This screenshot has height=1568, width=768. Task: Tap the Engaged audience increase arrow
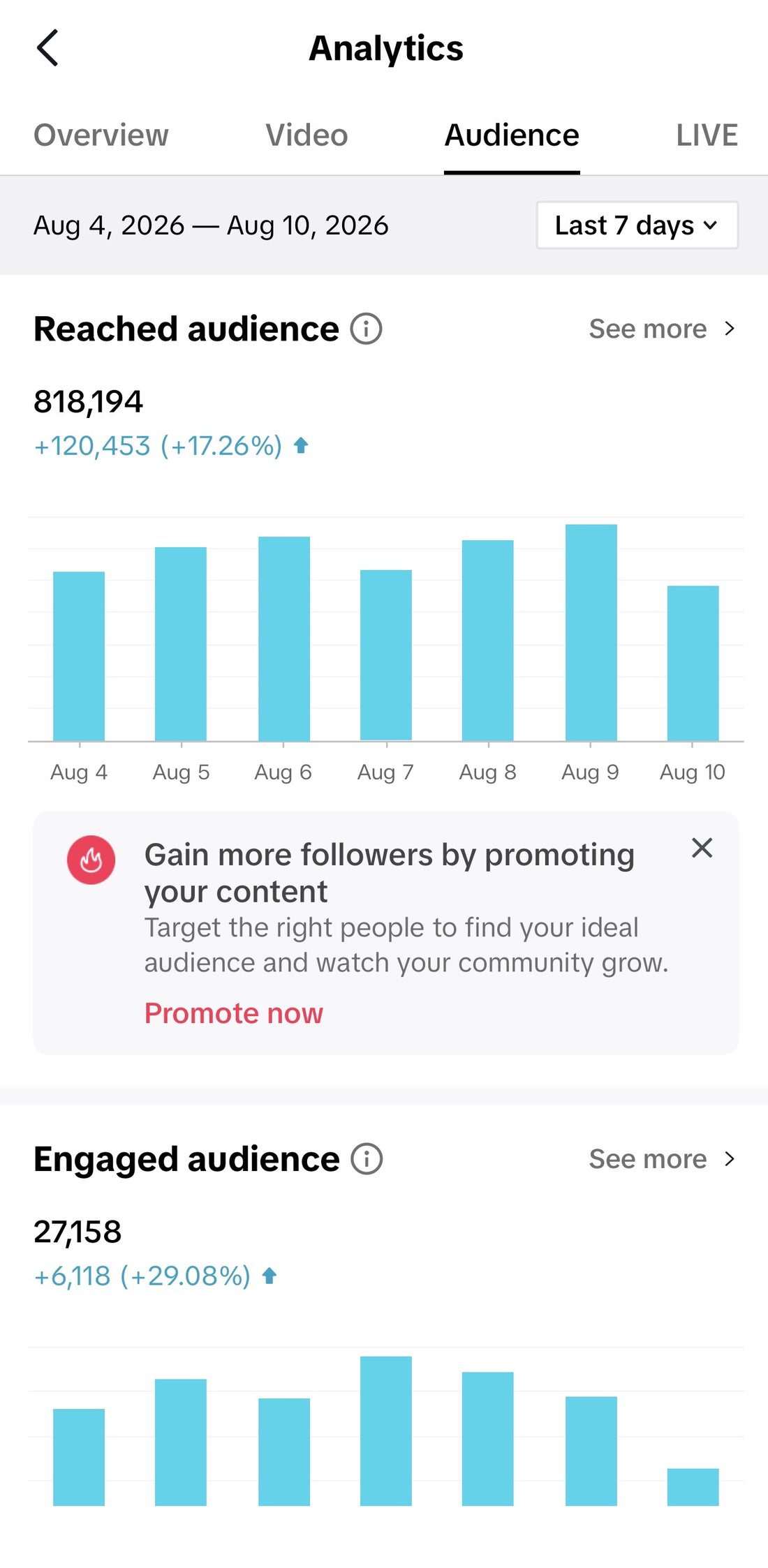click(269, 1276)
